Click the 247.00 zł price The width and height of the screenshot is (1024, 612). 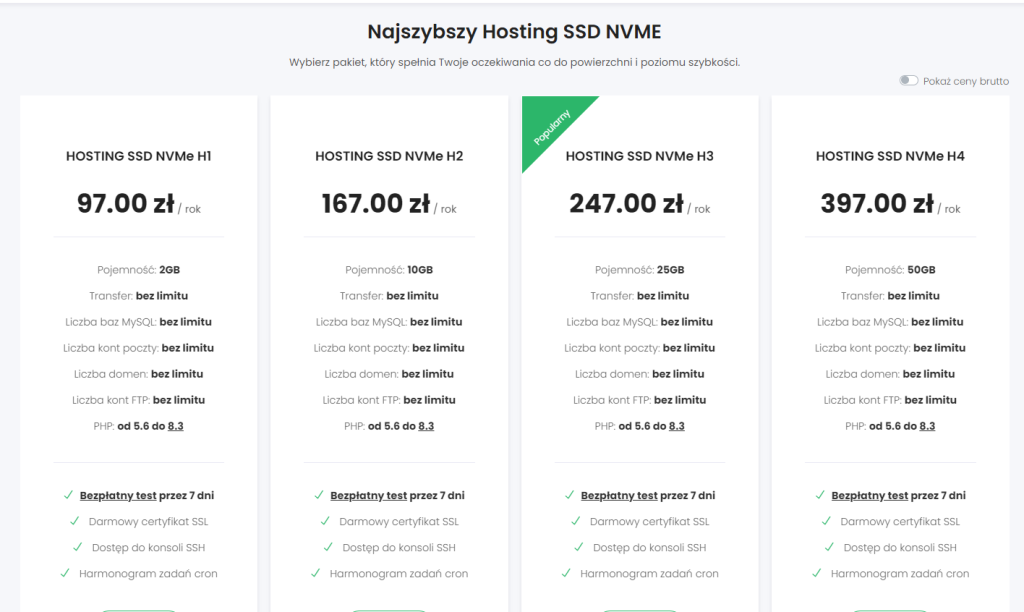[626, 203]
